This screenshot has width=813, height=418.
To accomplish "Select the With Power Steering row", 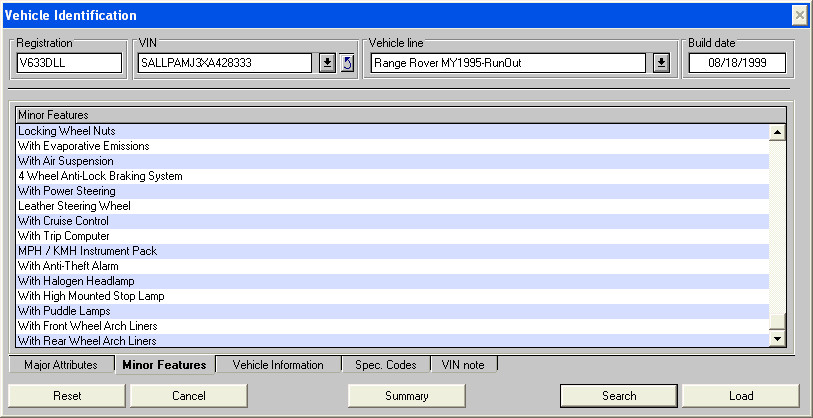I will click(x=393, y=191).
